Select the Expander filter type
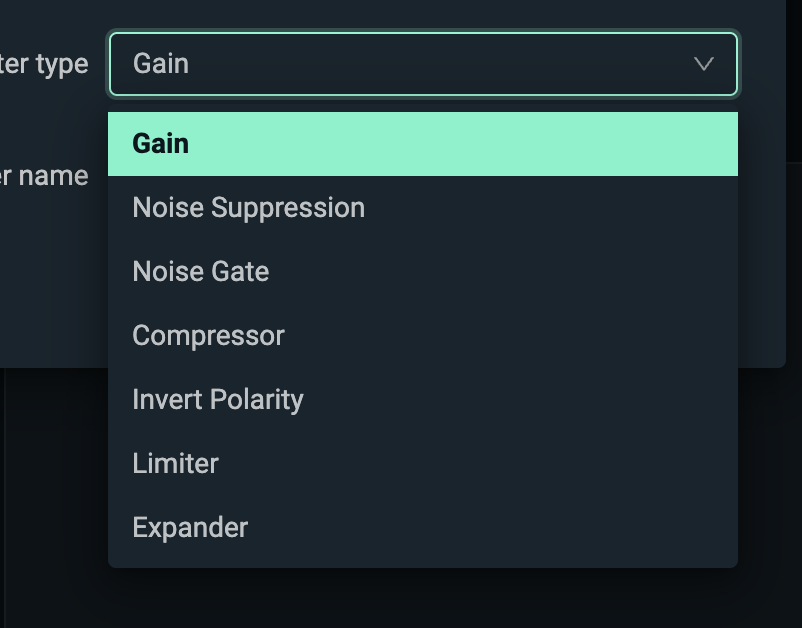The height and width of the screenshot is (628, 802). pyautogui.click(x=190, y=528)
